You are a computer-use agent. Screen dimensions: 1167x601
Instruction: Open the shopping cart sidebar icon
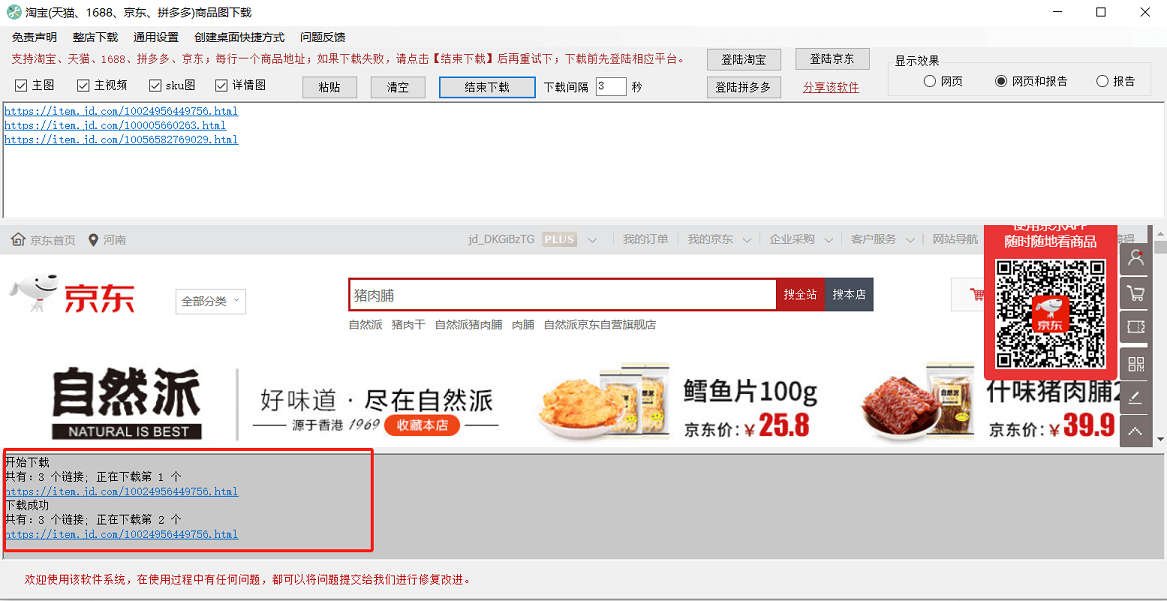[1136, 294]
